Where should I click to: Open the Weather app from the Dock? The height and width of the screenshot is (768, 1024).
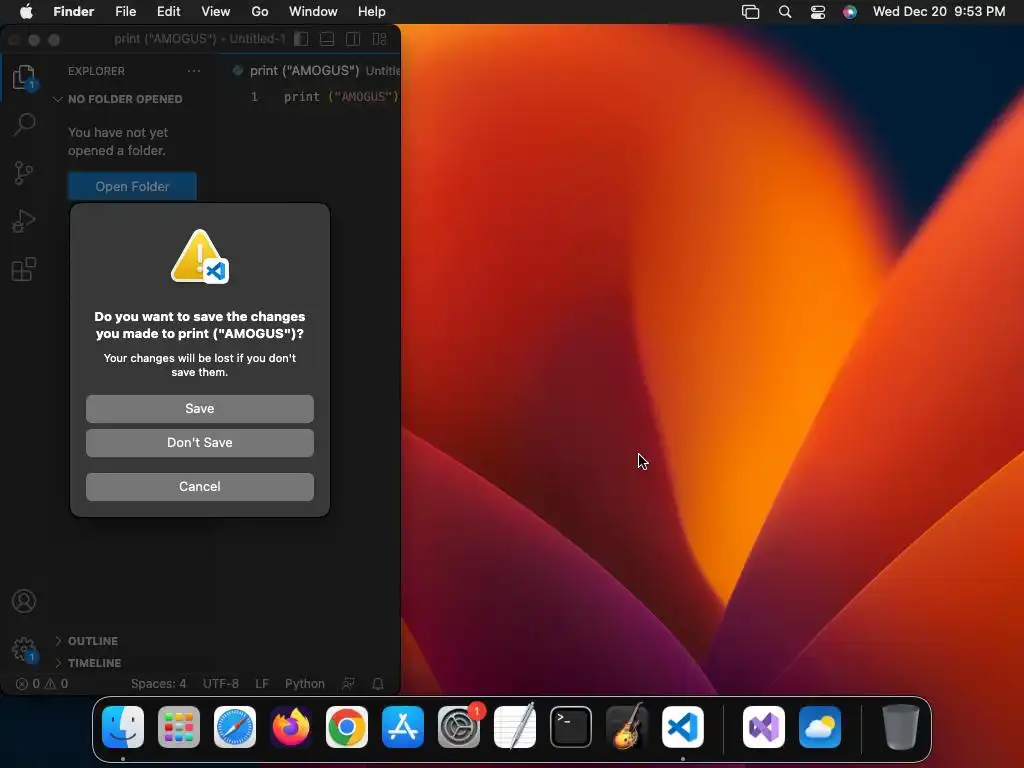[820, 726]
